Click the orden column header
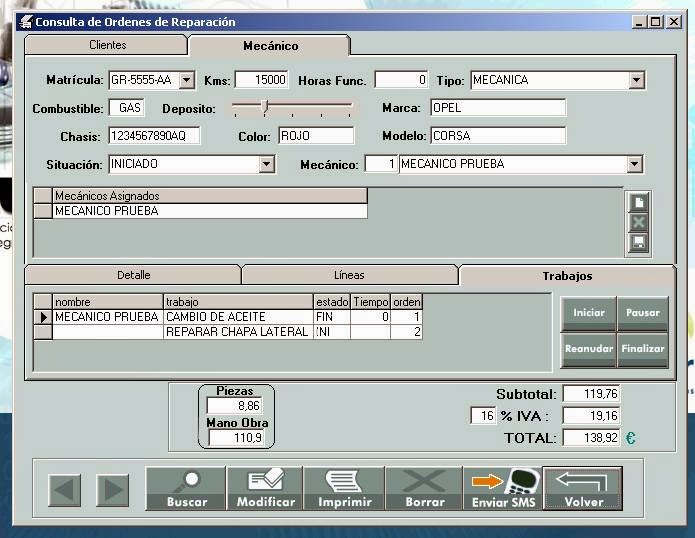Viewport: 695px width, 538px height. (x=406, y=302)
